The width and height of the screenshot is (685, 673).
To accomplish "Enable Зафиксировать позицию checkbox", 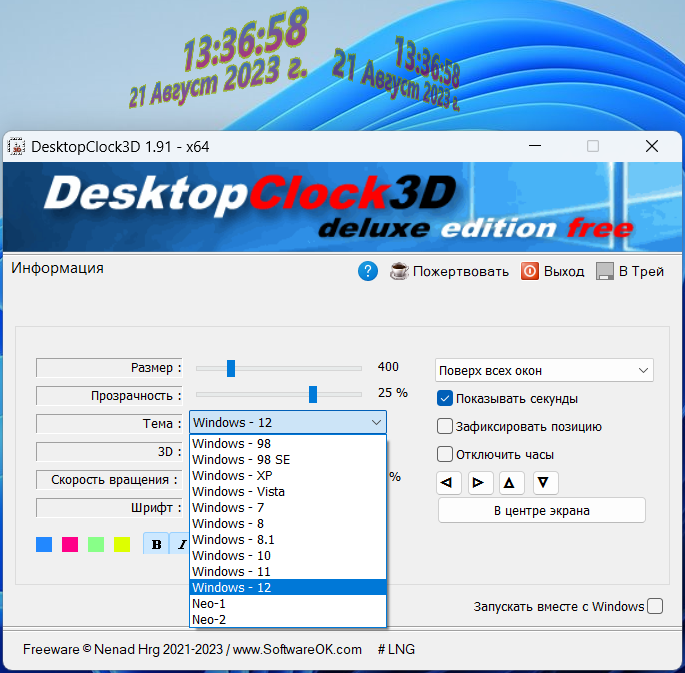I will pyautogui.click(x=445, y=426).
